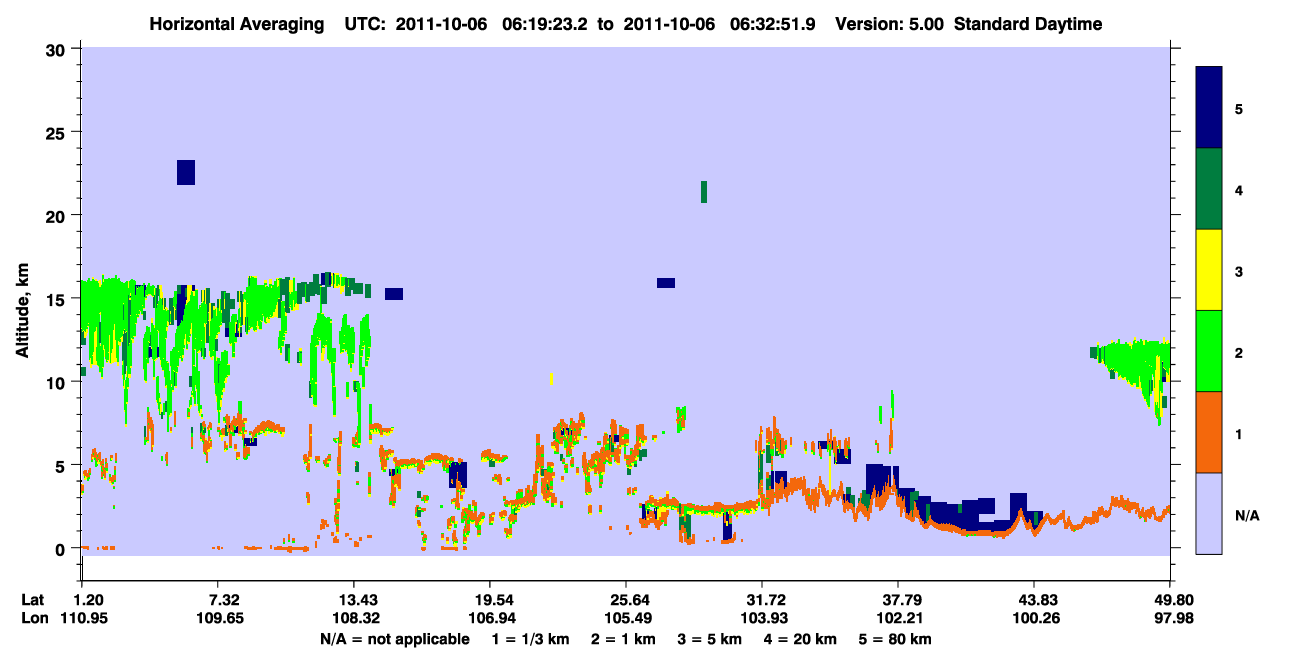
Task: Click latitude value 43.83
Action: 1034,600
